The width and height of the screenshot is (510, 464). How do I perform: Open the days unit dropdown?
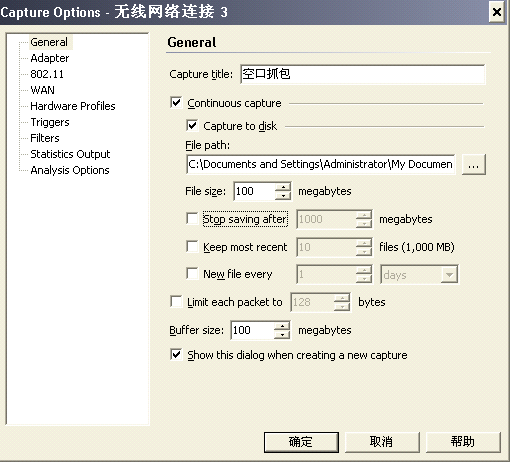click(x=449, y=275)
